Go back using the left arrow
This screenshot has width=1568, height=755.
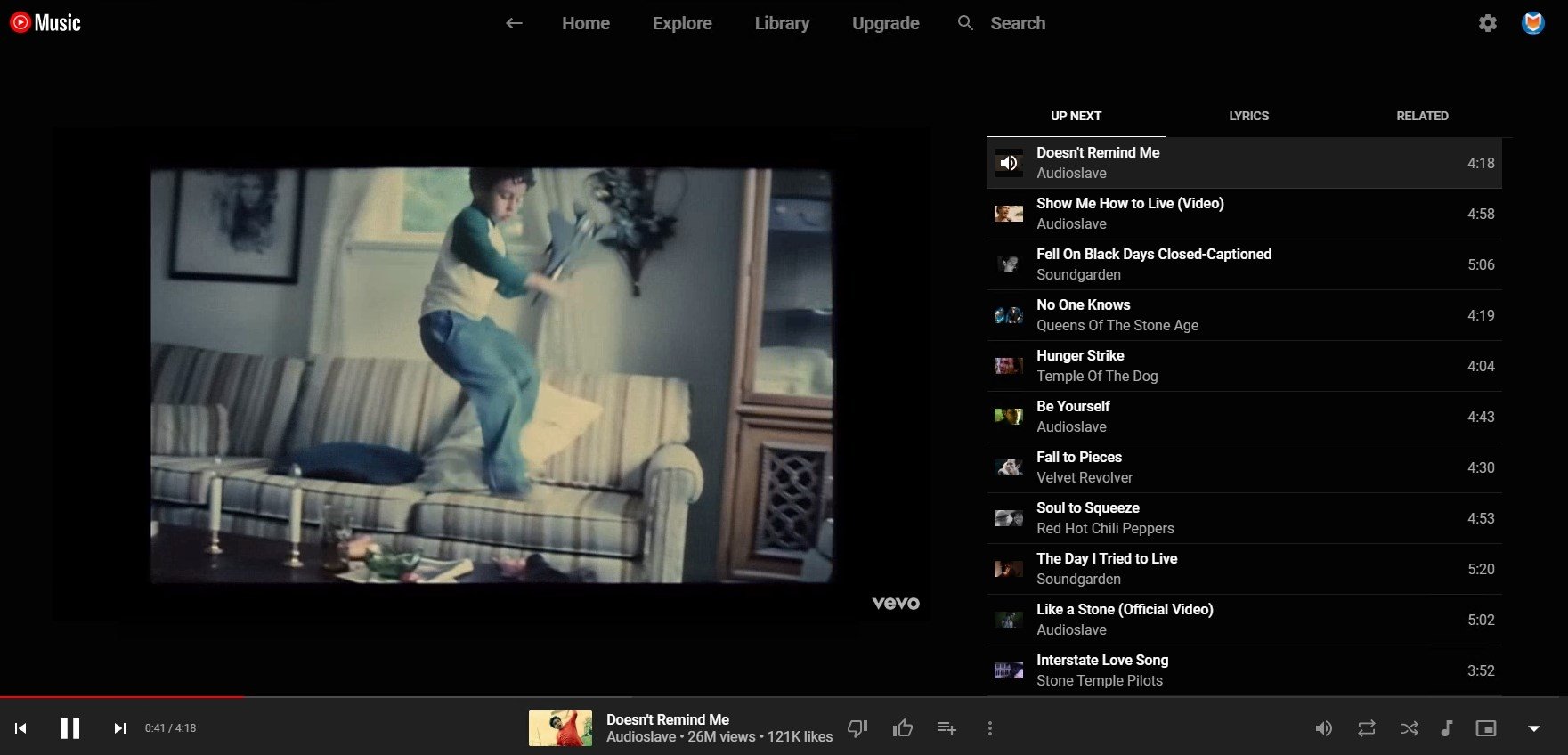[x=514, y=23]
